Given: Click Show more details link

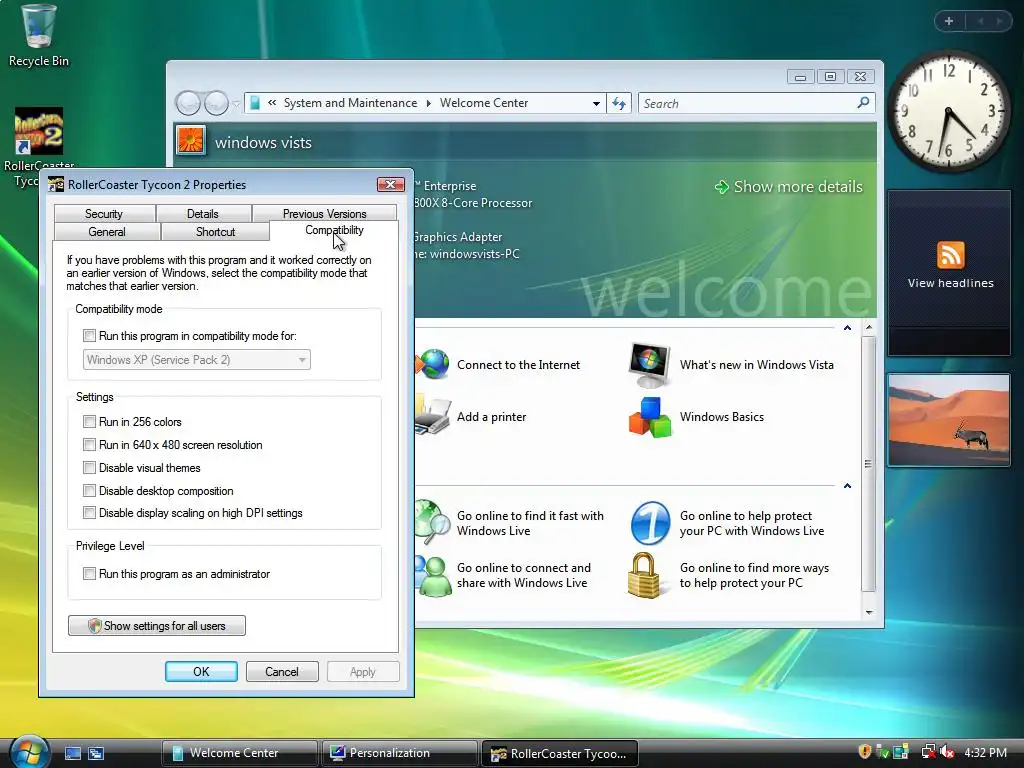Looking at the screenshot, I should pos(789,187).
